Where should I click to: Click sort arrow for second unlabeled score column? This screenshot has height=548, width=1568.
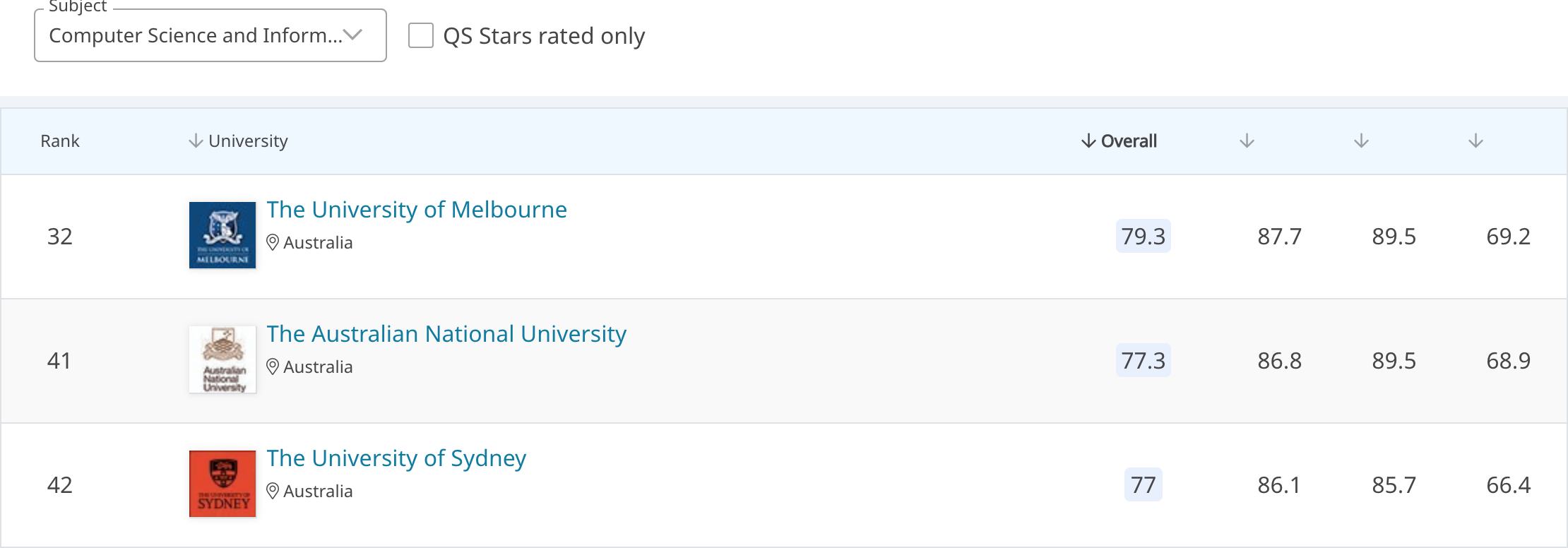1361,141
